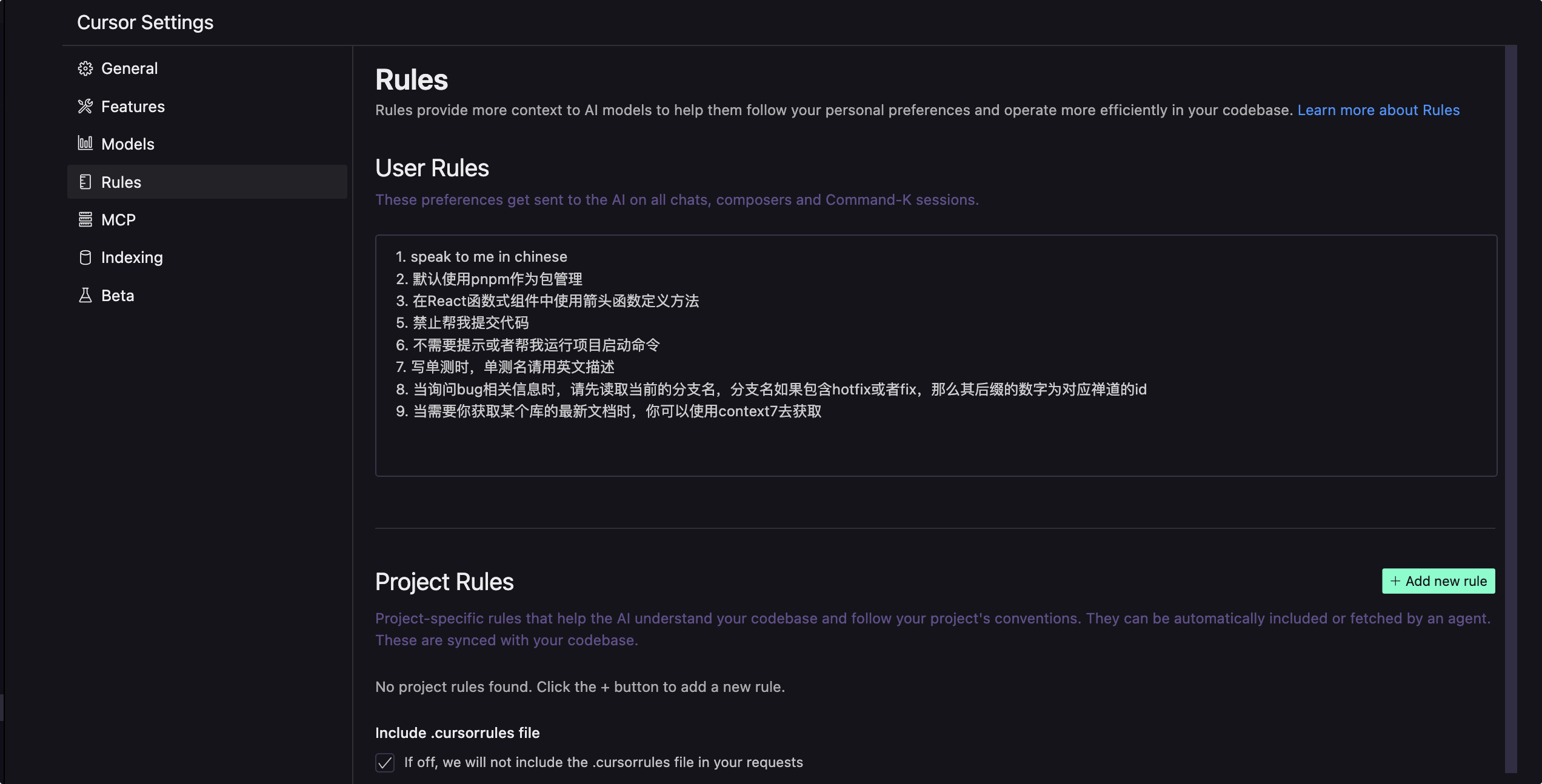Select the Indexing settings tab

(132, 257)
